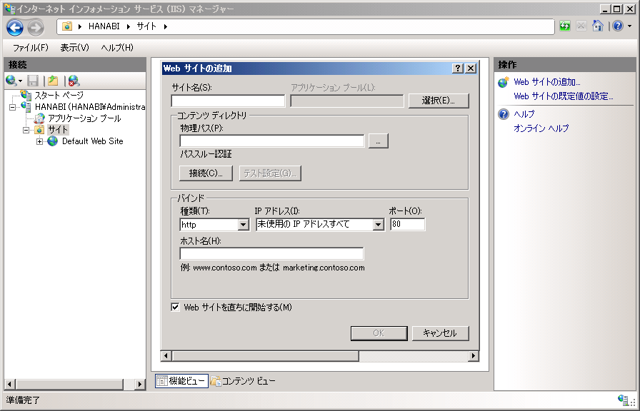Click the 機能ビュー tab icon
Screen dimensions: 640x411
(x=162, y=381)
